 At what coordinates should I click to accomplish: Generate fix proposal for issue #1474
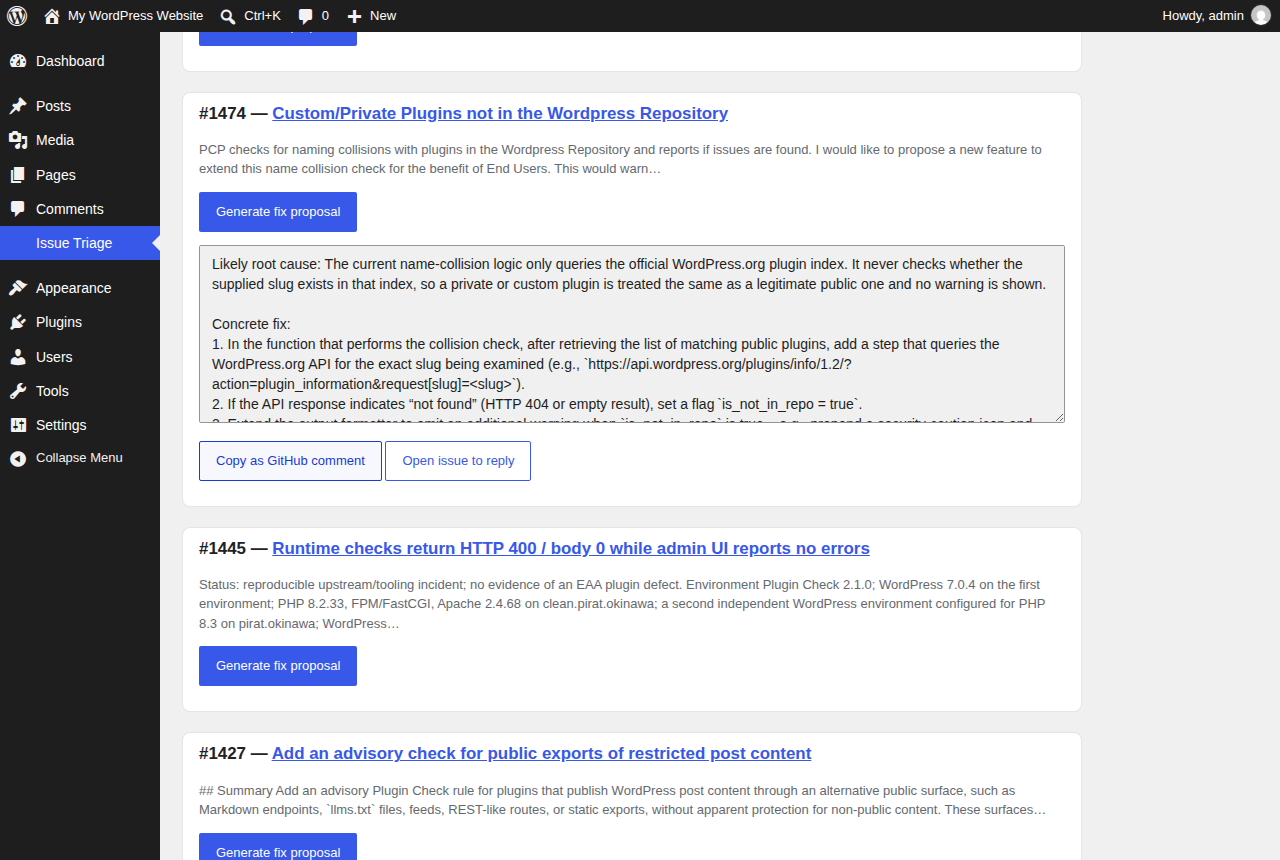tap(278, 212)
